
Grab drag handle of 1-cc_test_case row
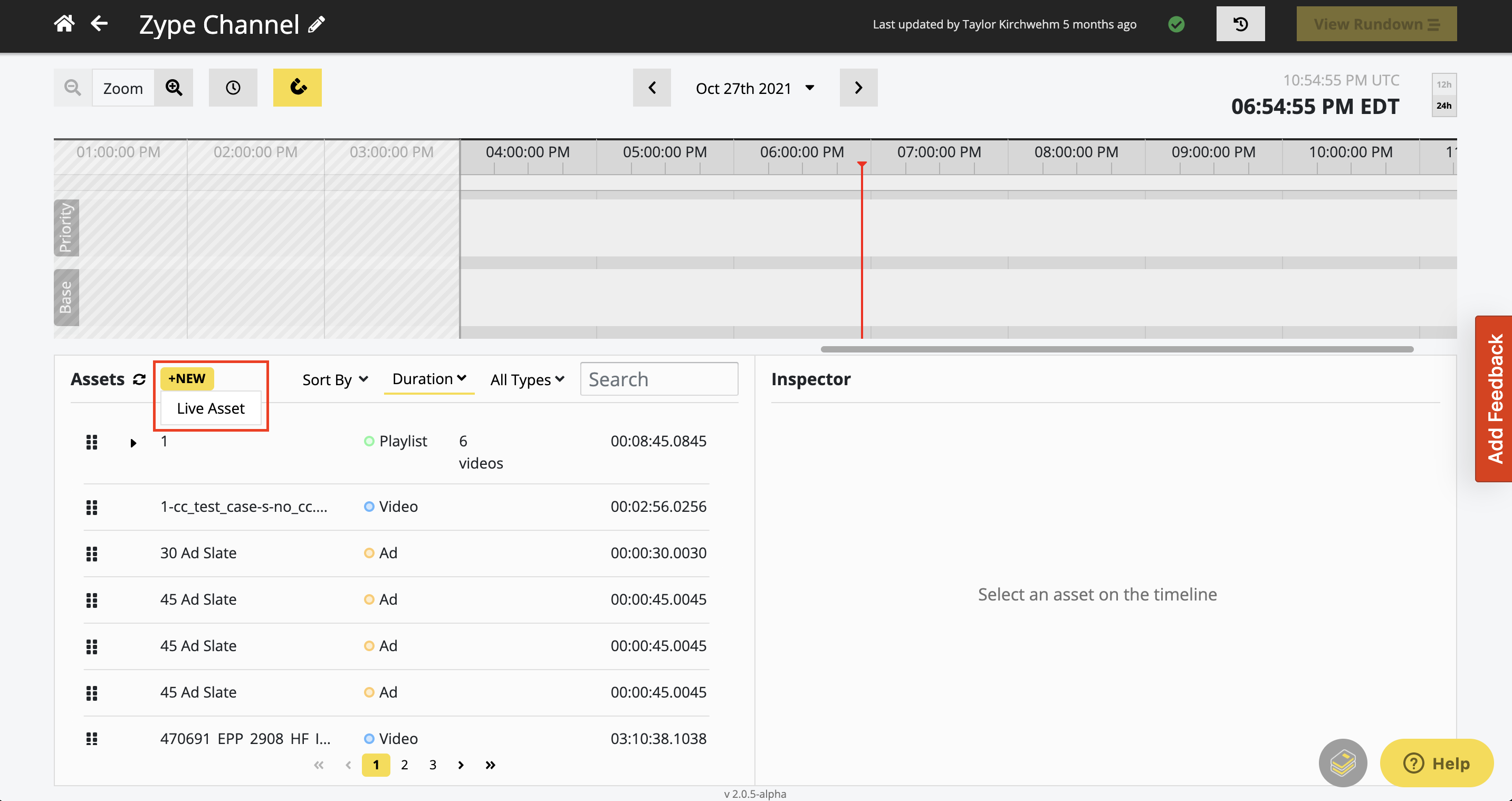pos(92,508)
